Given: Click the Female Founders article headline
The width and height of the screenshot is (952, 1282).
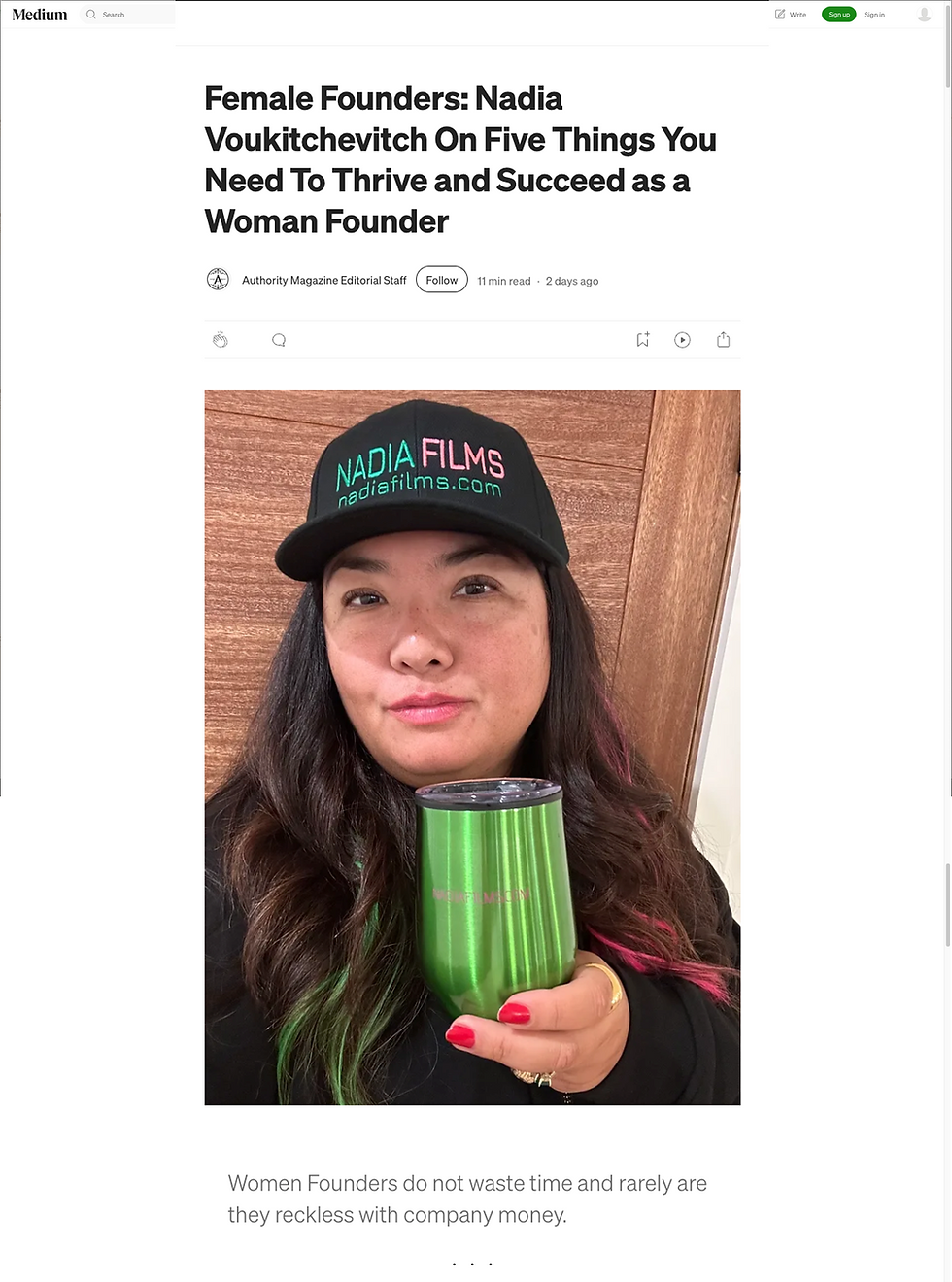Looking at the screenshot, I should [460, 160].
